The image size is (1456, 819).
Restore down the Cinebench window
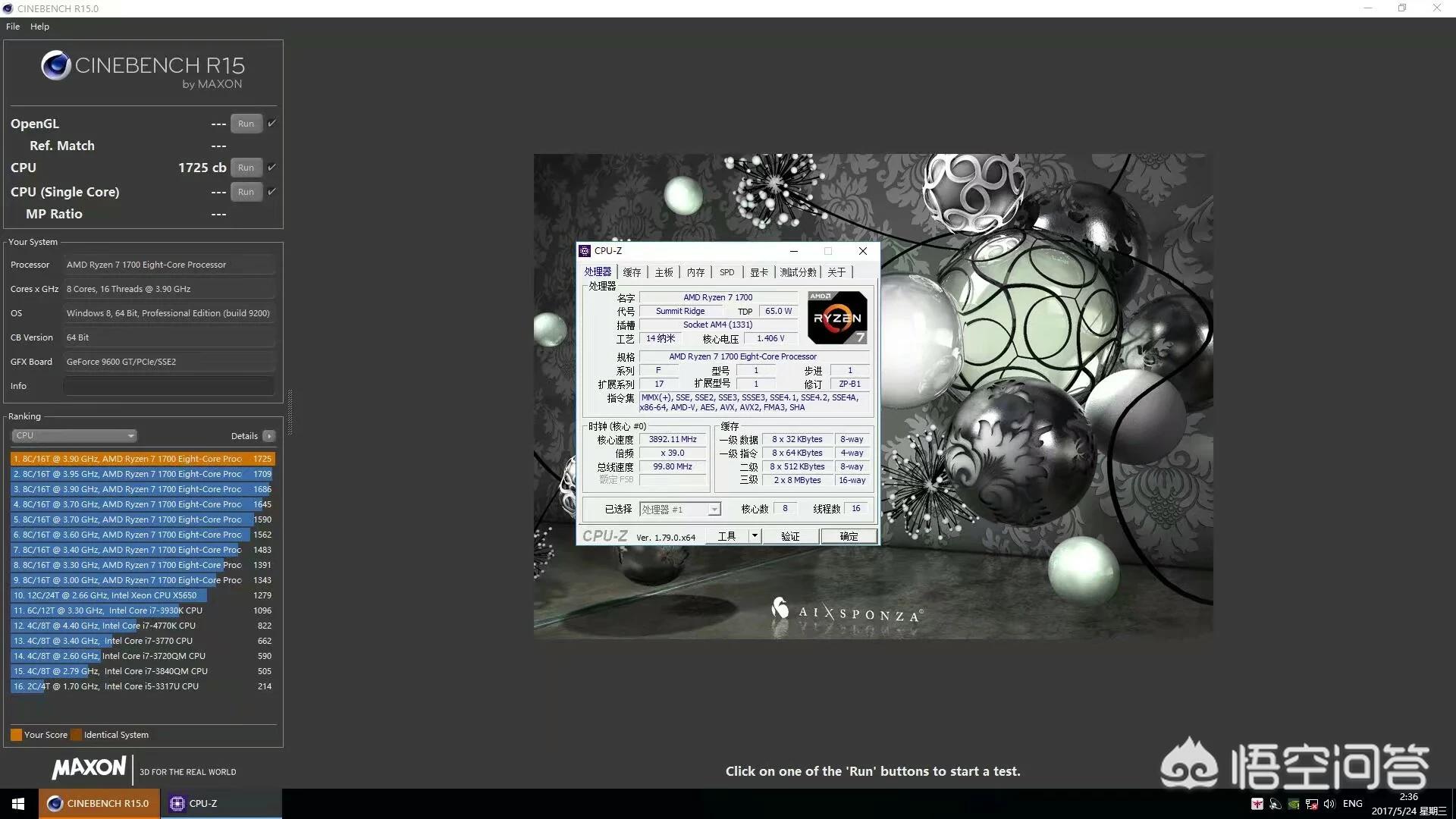pos(1402,8)
